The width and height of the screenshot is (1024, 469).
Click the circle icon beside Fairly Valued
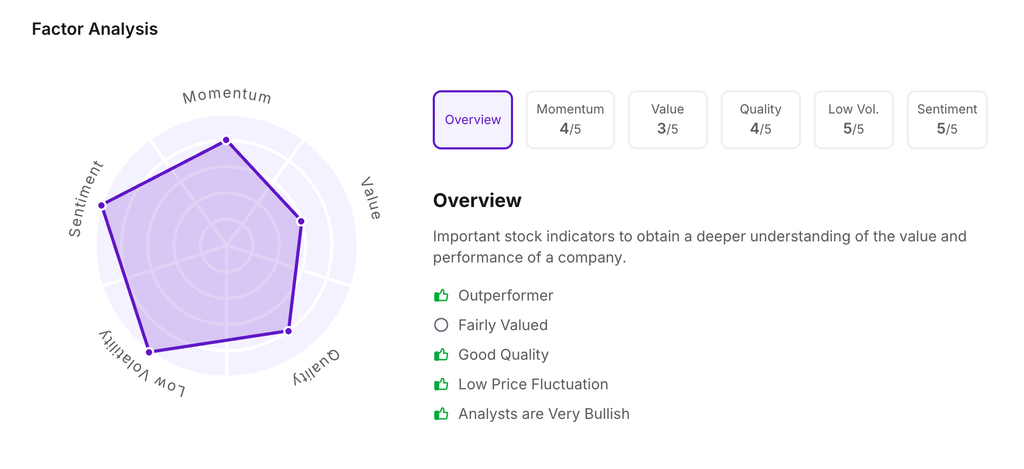[x=441, y=325]
